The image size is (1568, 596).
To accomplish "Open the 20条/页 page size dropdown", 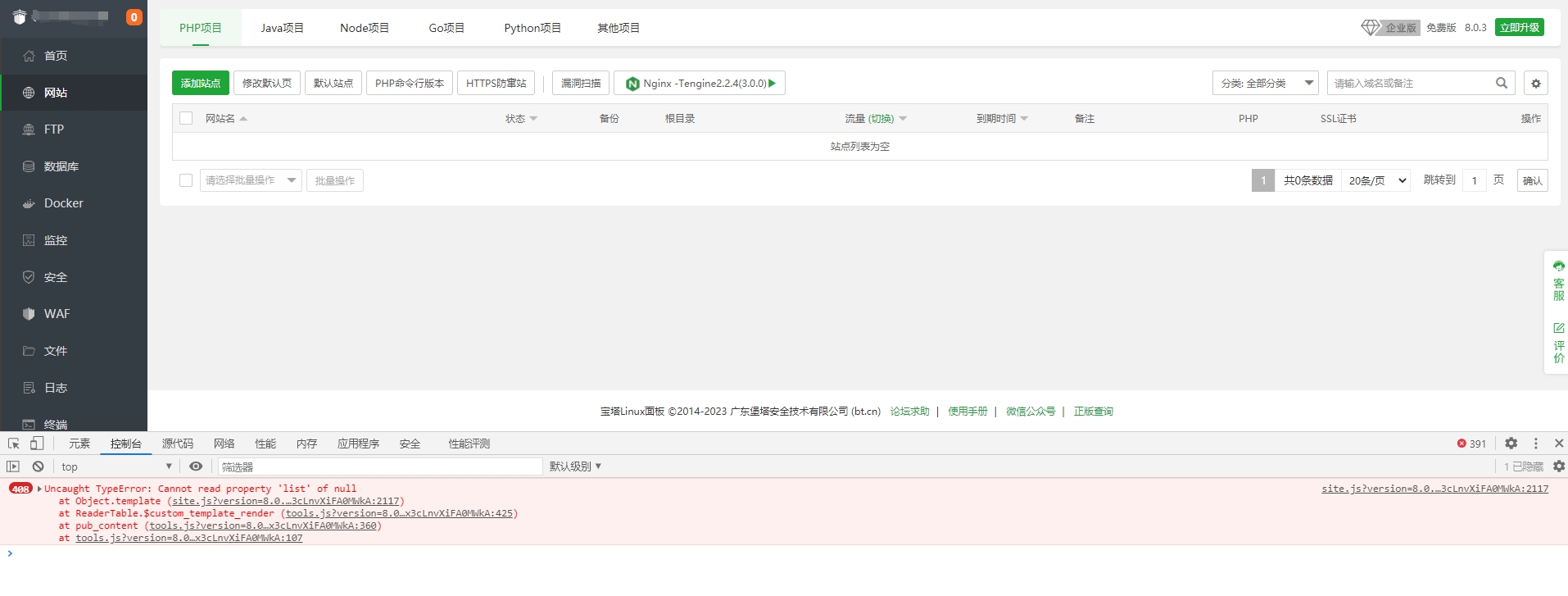I will tap(1376, 180).
